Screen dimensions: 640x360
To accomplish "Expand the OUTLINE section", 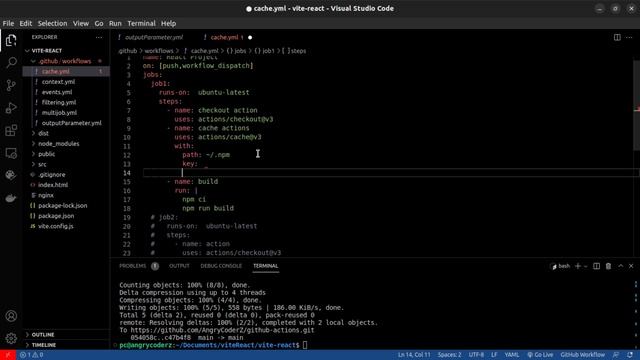I will pos(43,335).
